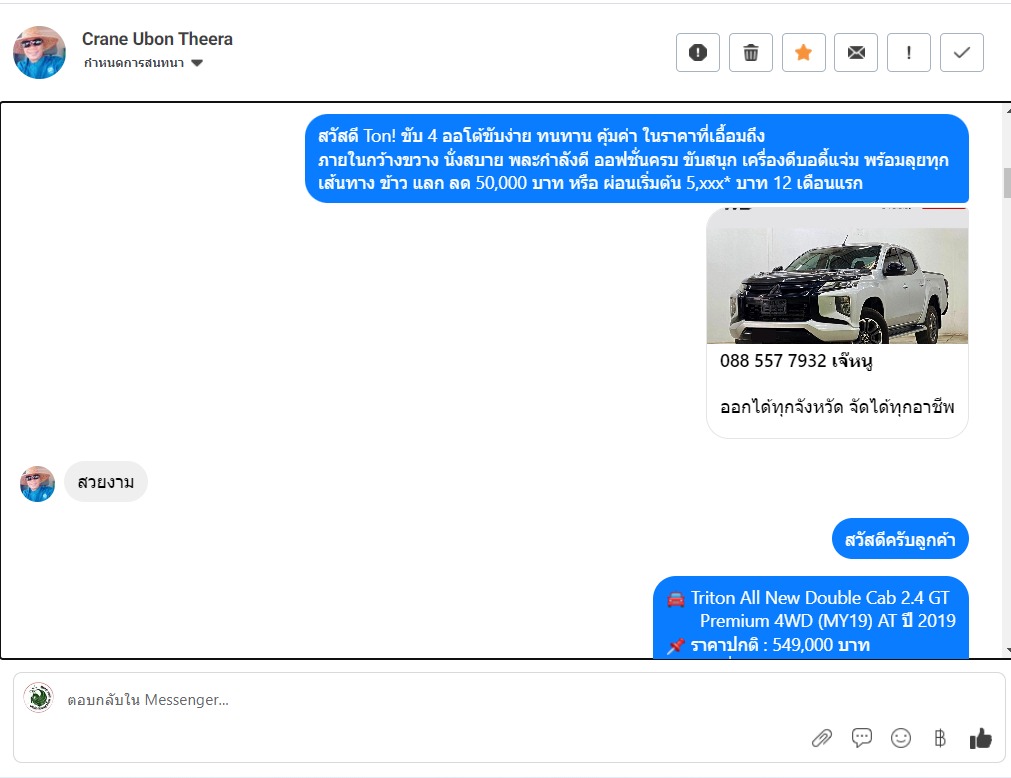Send a thumbs-up like
The width and height of the screenshot is (1011, 778).
980,738
